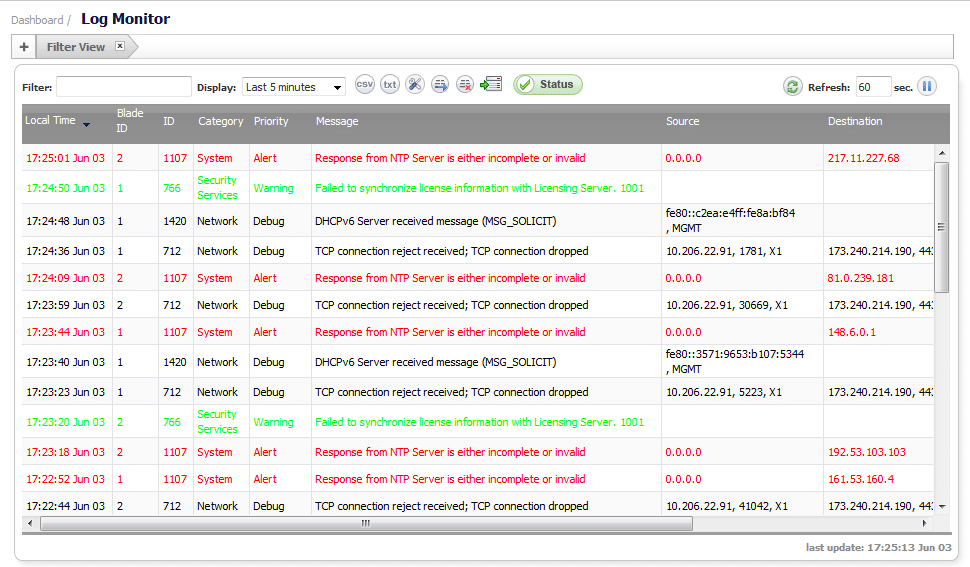The height and width of the screenshot is (567, 970).
Task: Go to Dashboard breadcrumb link
Action: point(37,20)
